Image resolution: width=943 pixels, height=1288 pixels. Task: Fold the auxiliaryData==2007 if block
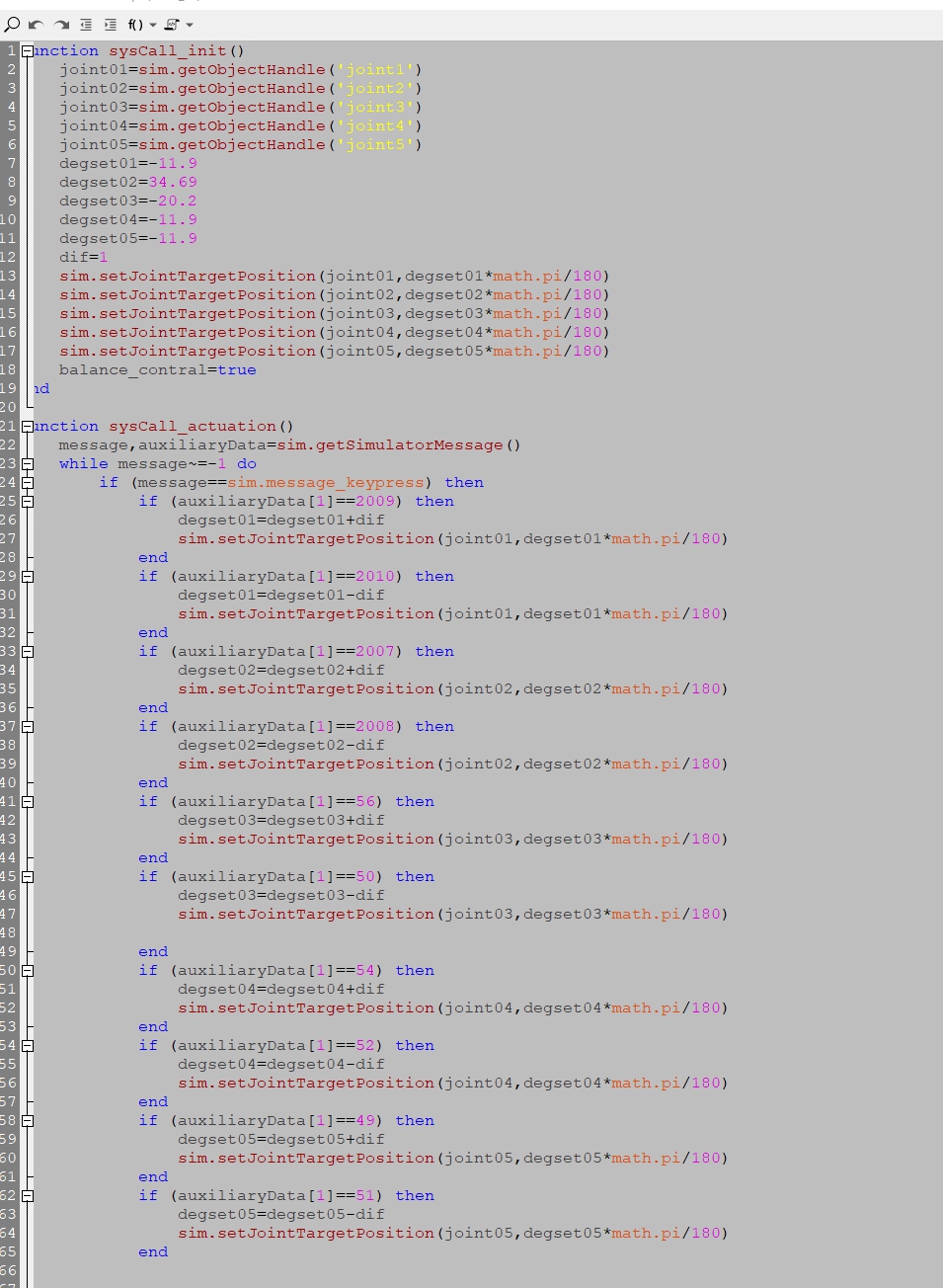28,652
